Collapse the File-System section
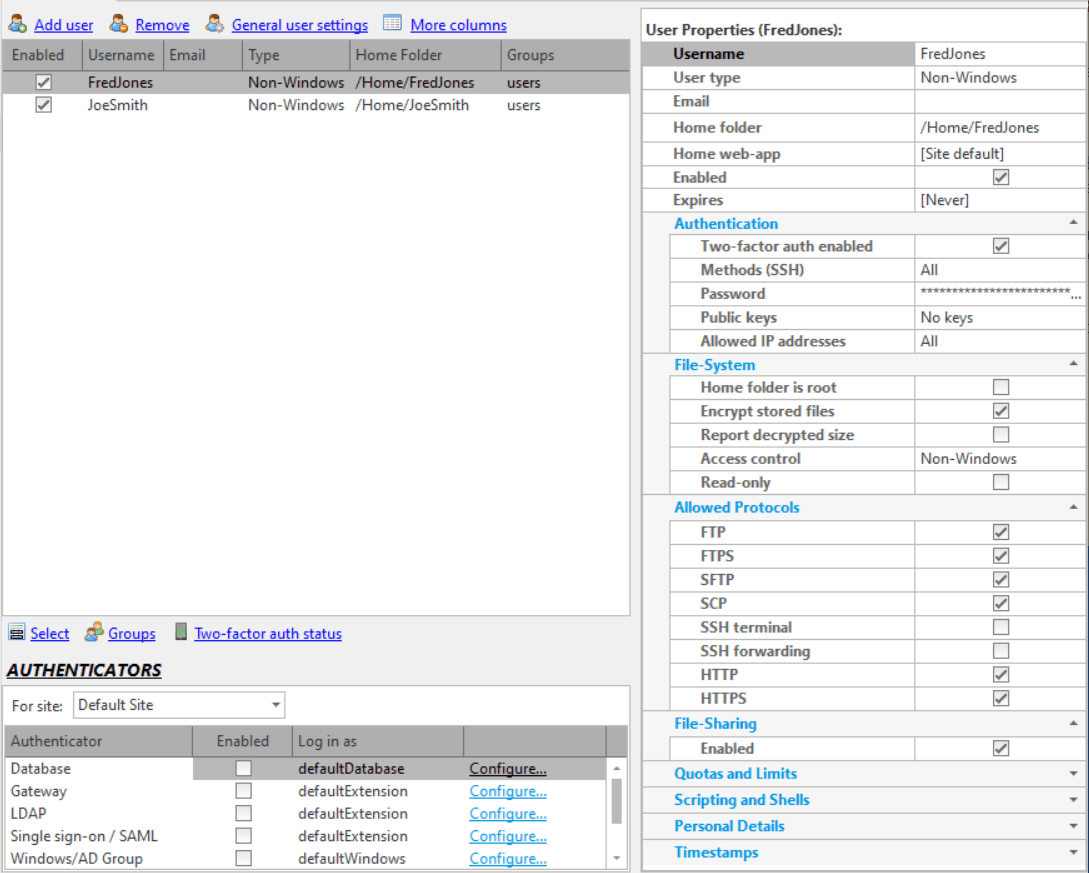This screenshot has height=873, width=1089. click(x=1073, y=364)
